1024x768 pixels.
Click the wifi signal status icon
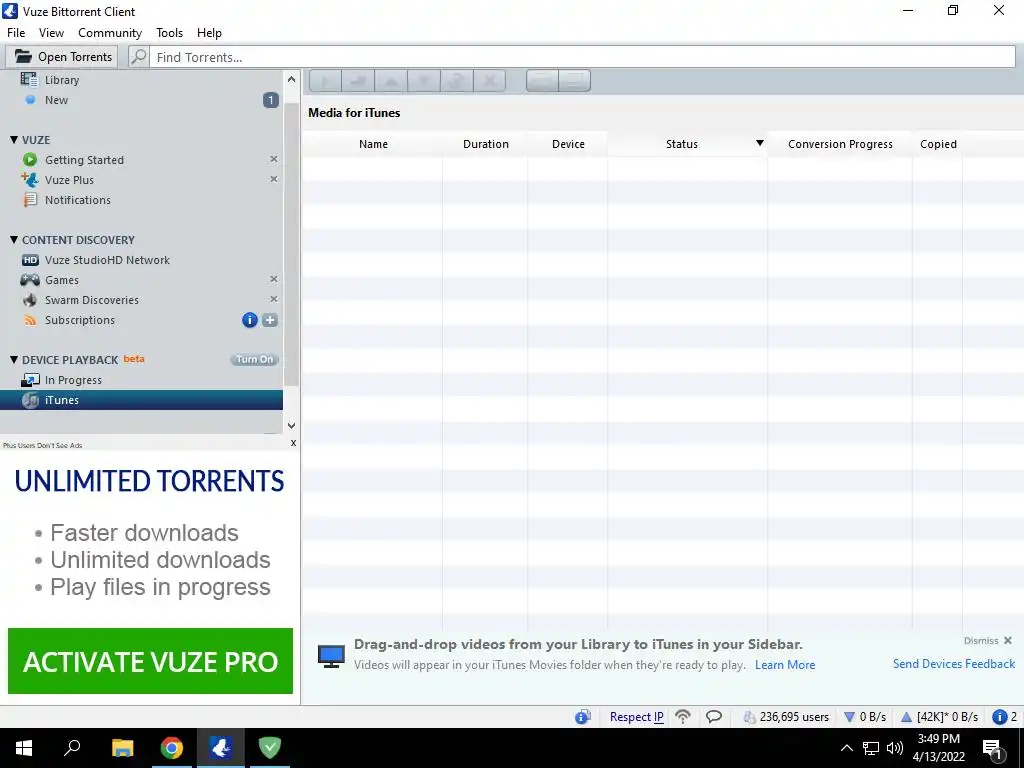[682, 717]
